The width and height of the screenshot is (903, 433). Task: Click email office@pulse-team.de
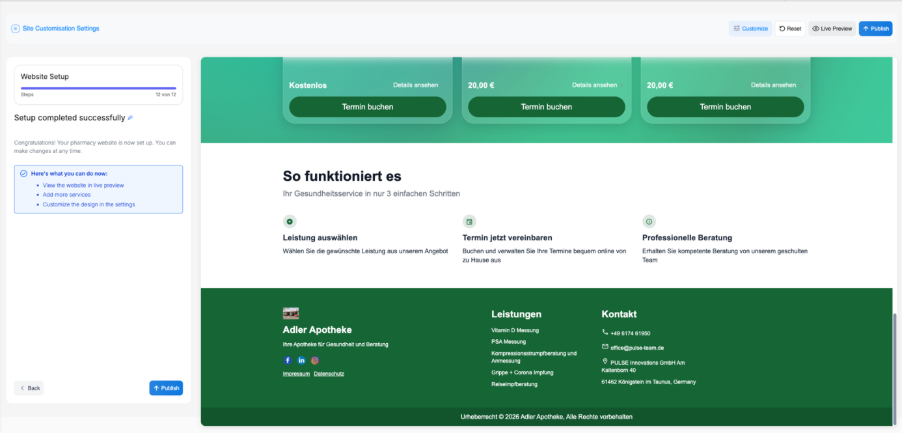[638, 348]
